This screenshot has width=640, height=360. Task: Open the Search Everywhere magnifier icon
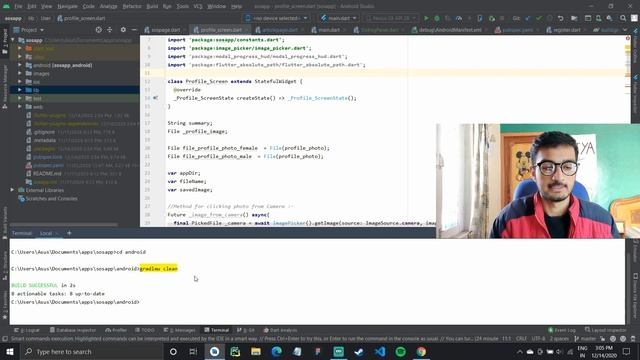click(x=623, y=18)
